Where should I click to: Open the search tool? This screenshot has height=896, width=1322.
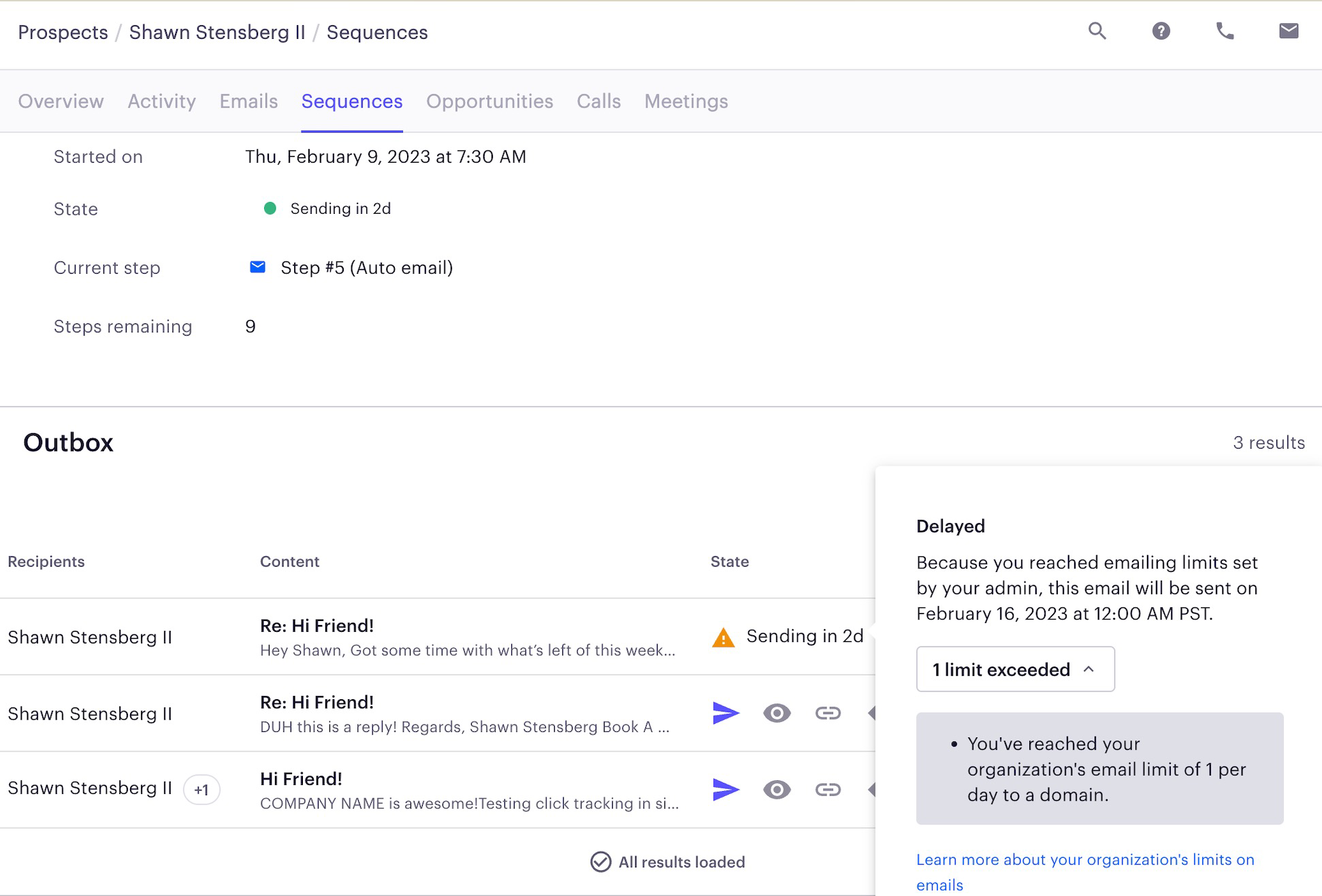1097,31
